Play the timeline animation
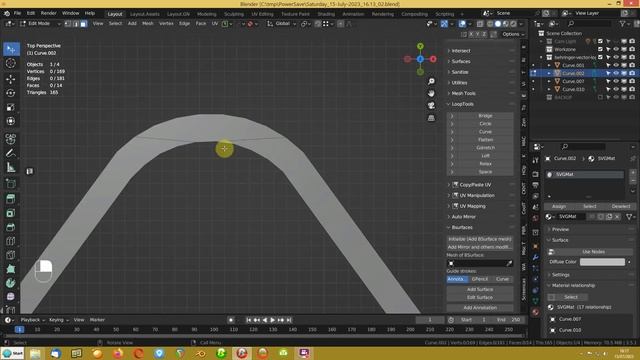640x360 pixels. coord(273,320)
